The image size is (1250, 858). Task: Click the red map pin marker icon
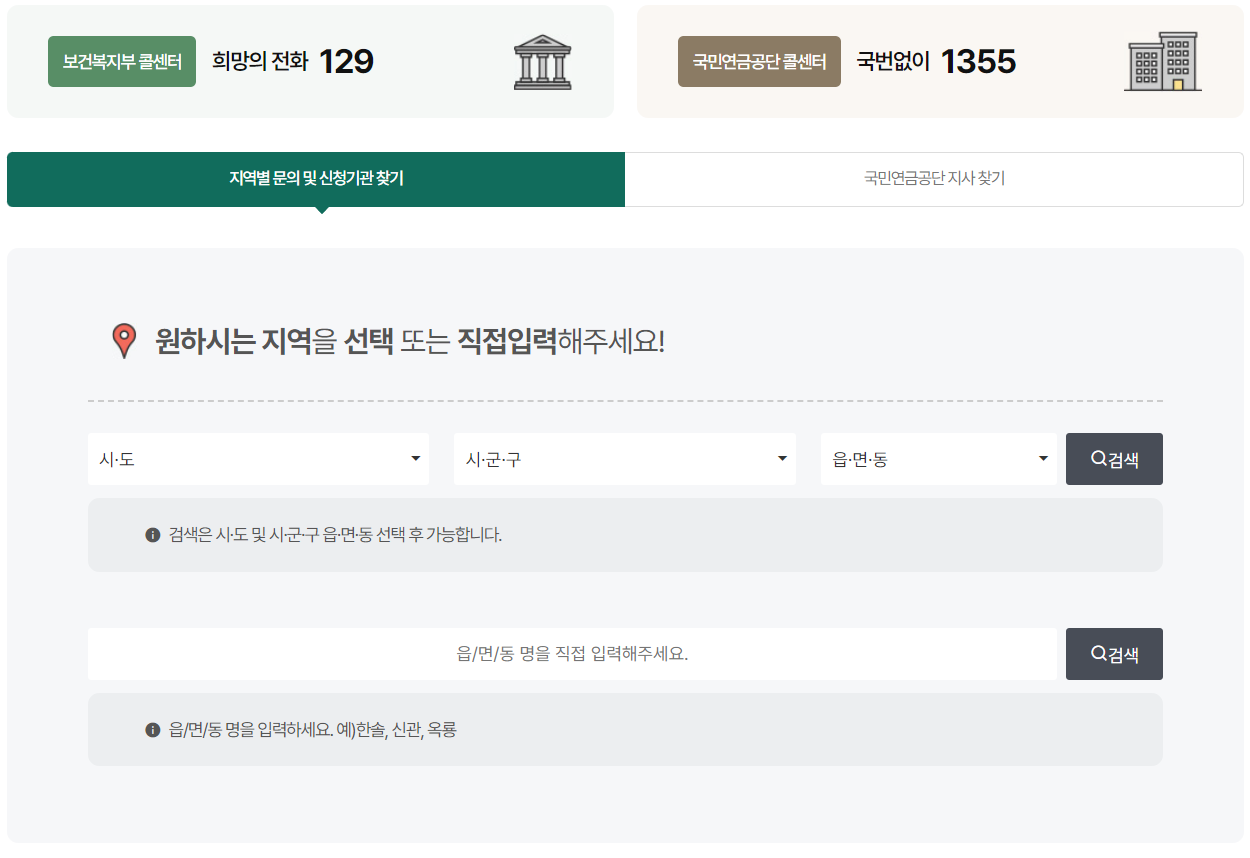tap(123, 340)
